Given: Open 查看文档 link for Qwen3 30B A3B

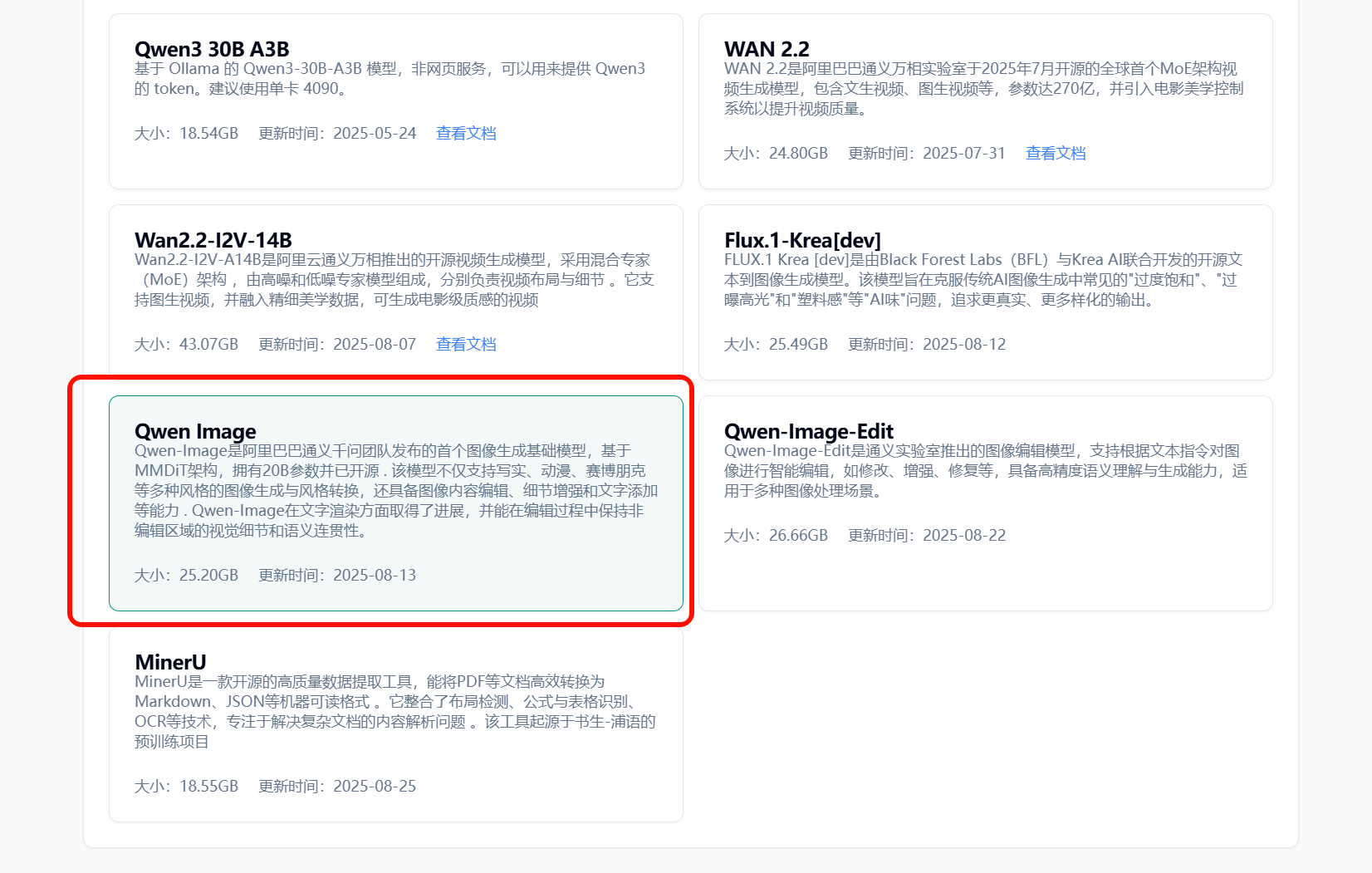Looking at the screenshot, I should pyautogui.click(x=465, y=134).
